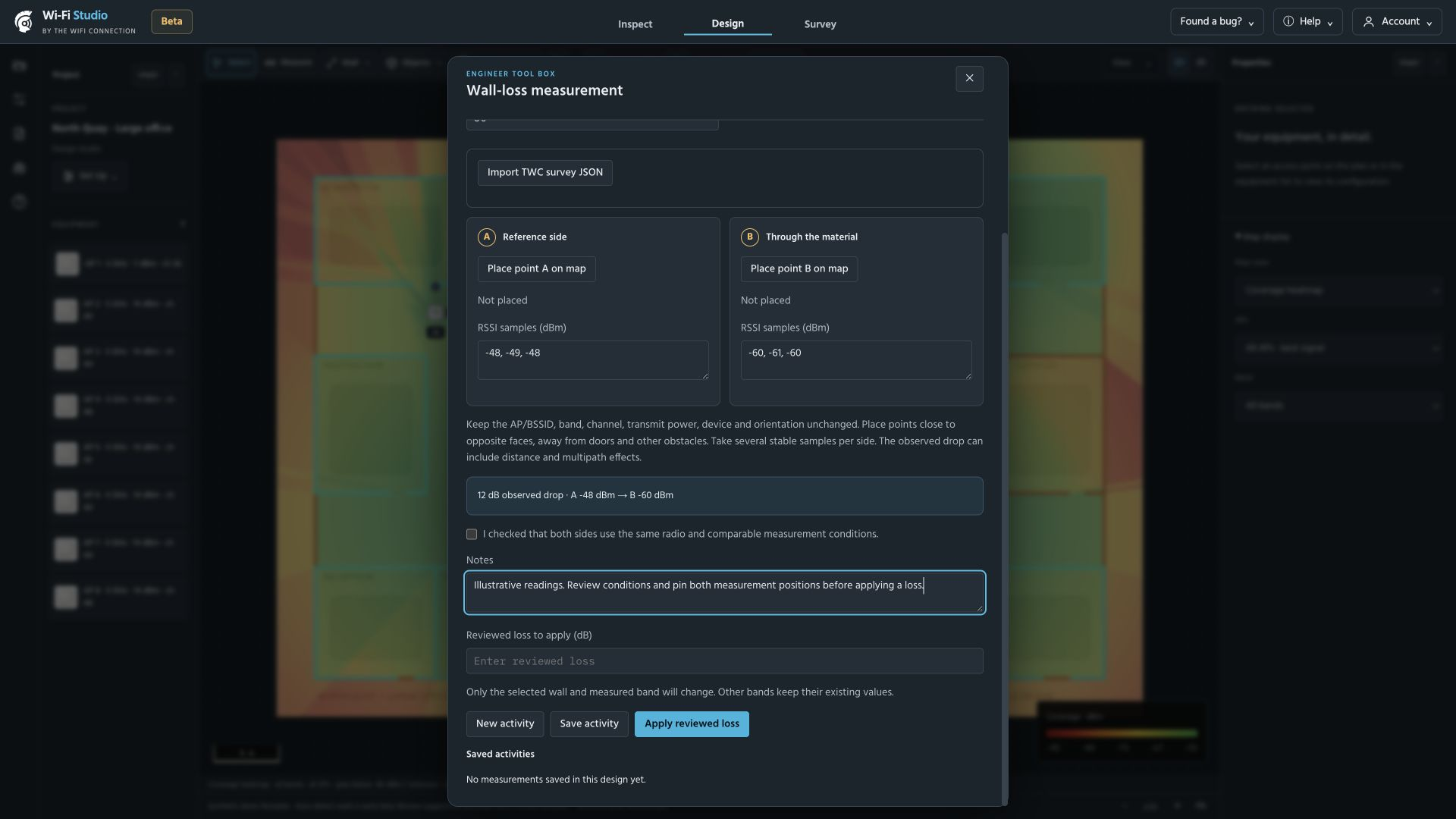Click the Not placed status under point A
1456x819 pixels.
point(502,301)
